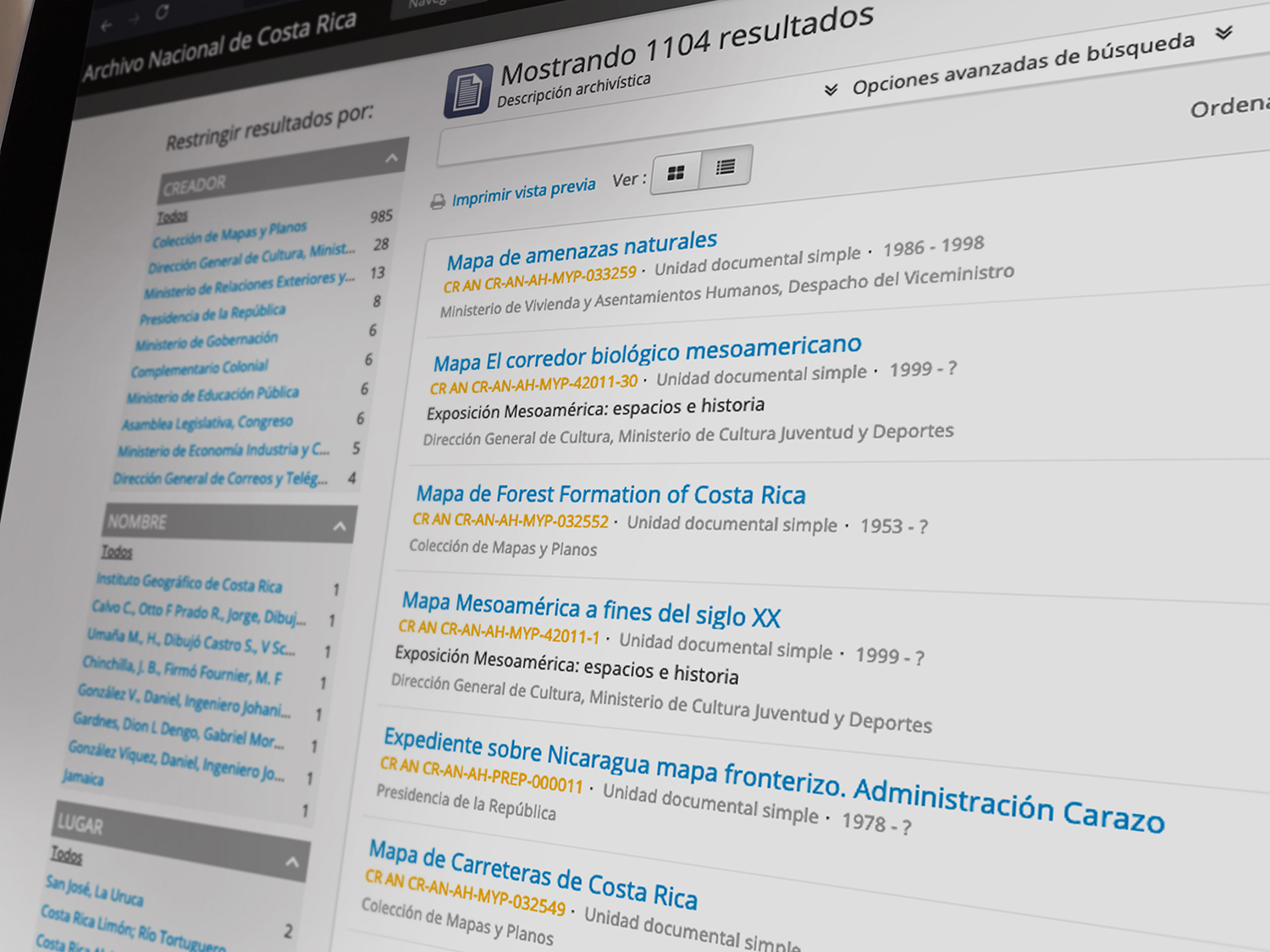
Task: Filter by Instituto Geográfico de Costa Rica
Action: [189, 583]
